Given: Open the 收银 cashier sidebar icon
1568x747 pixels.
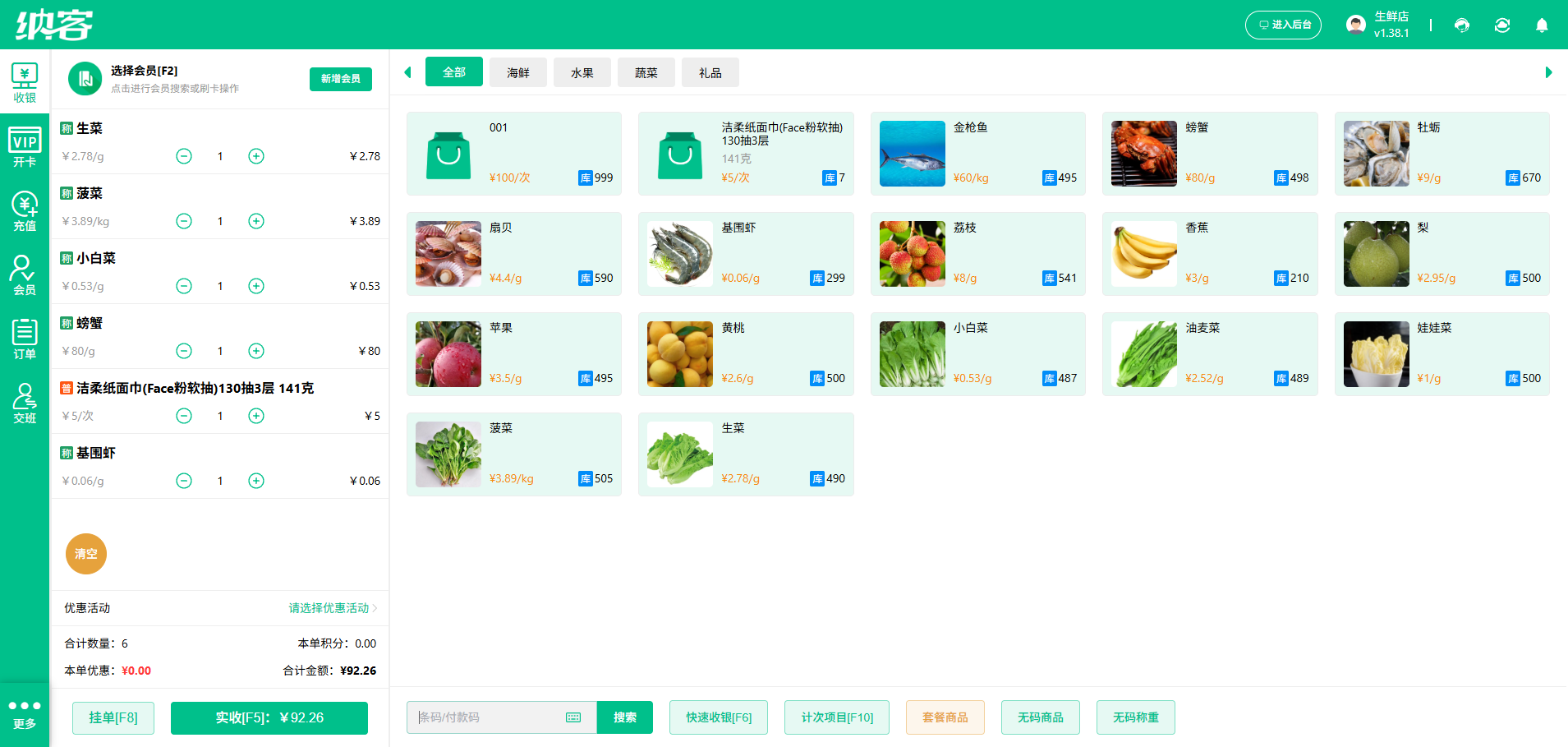Looking at the screenshot, I should [x=25, y=83].
